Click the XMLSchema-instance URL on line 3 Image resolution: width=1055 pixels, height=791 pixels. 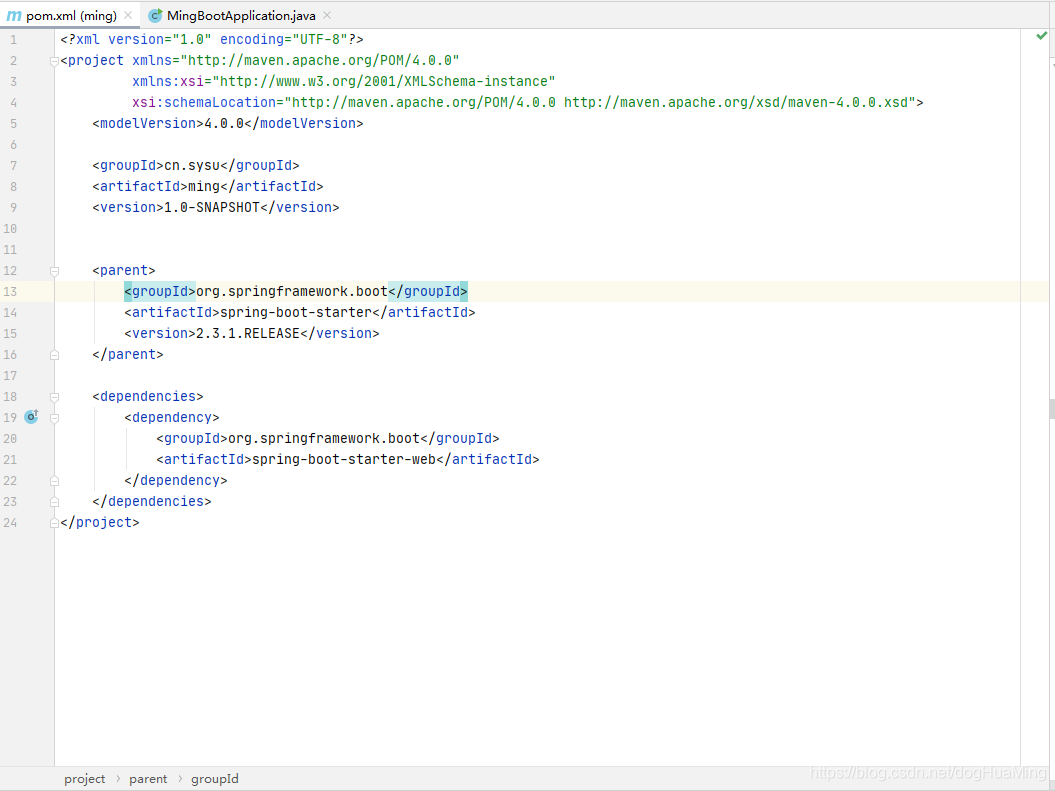384,81
